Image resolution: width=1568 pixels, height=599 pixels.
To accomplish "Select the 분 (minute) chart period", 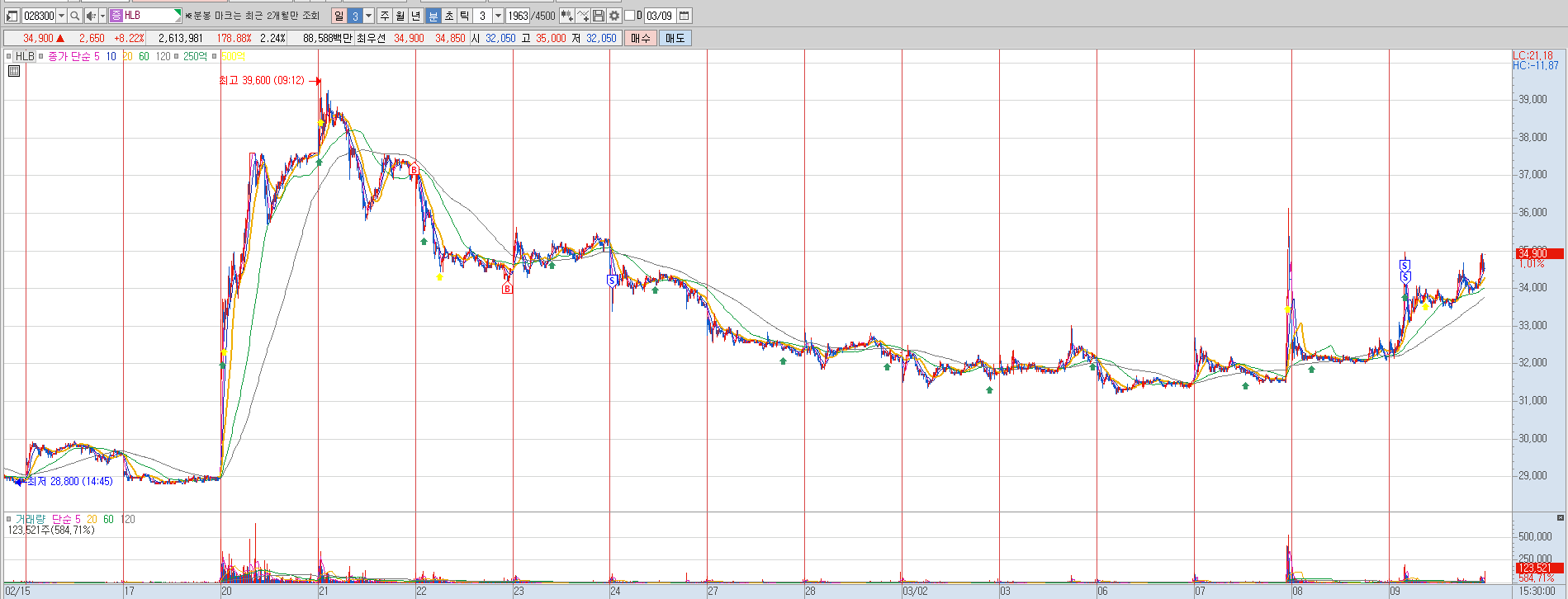I will pyautogui.click(x=433, y=16).
